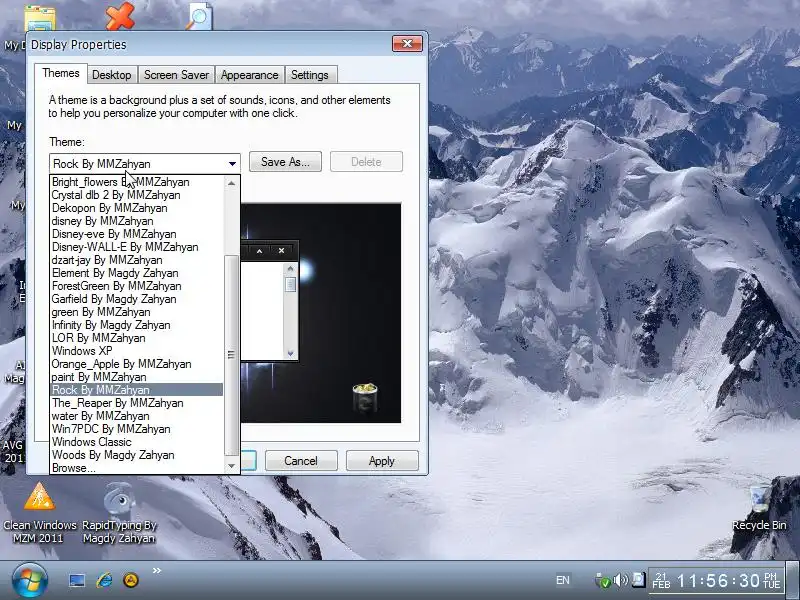
Task: Close the Display Properties dialog
Action: pyautogui.click(x=407, y=44)
